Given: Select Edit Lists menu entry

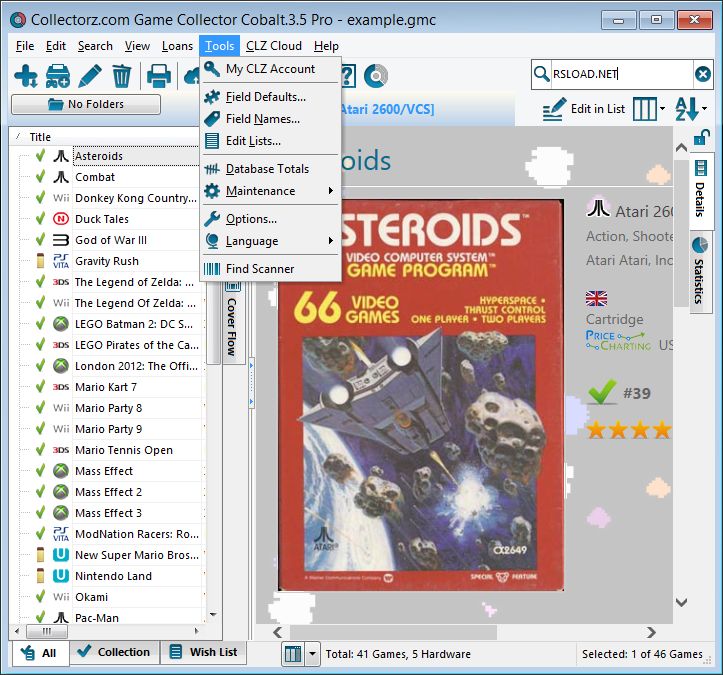Looking at the screenshot, I should click(270, 141).
